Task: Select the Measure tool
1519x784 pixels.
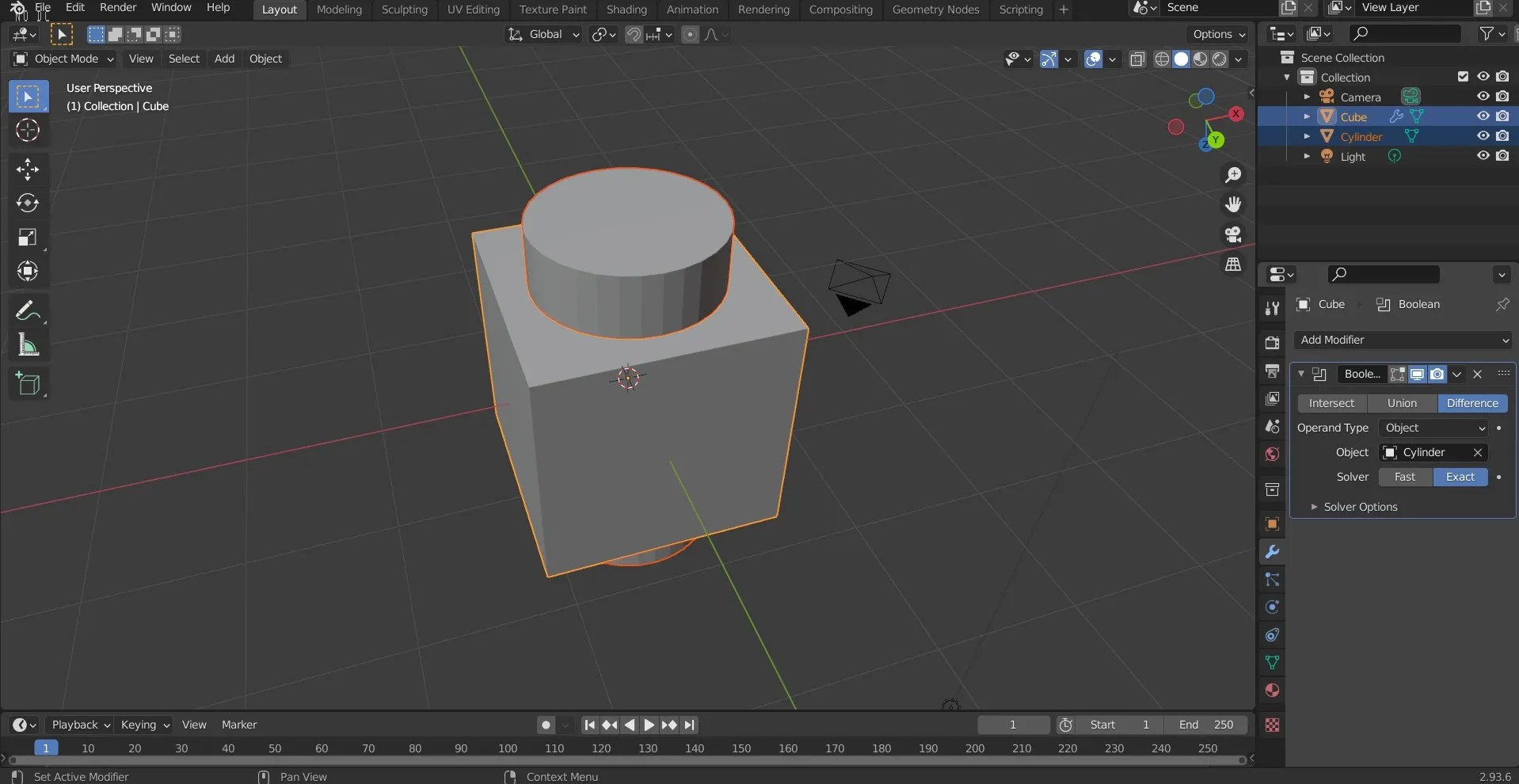Action: pos(28,346)
